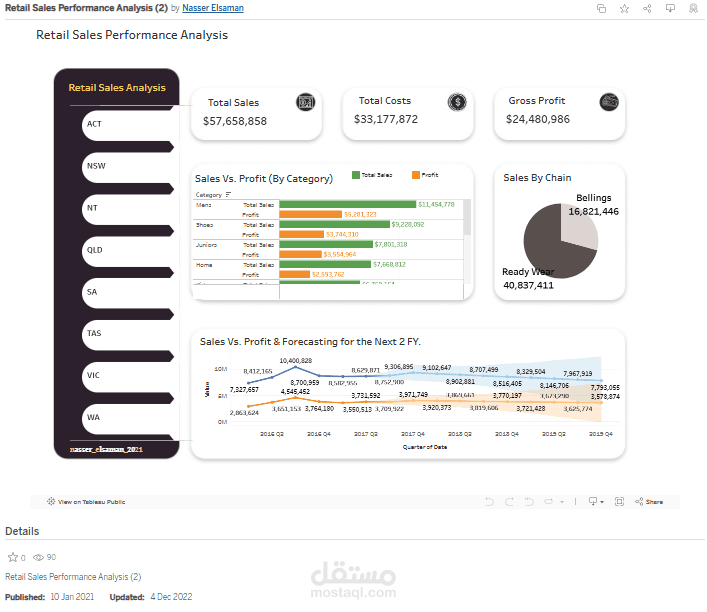Image resolution: width=707 pixels, height=612 pixels.
Task: Open the refresh options dropdown arrow
Action: [562, 502]
